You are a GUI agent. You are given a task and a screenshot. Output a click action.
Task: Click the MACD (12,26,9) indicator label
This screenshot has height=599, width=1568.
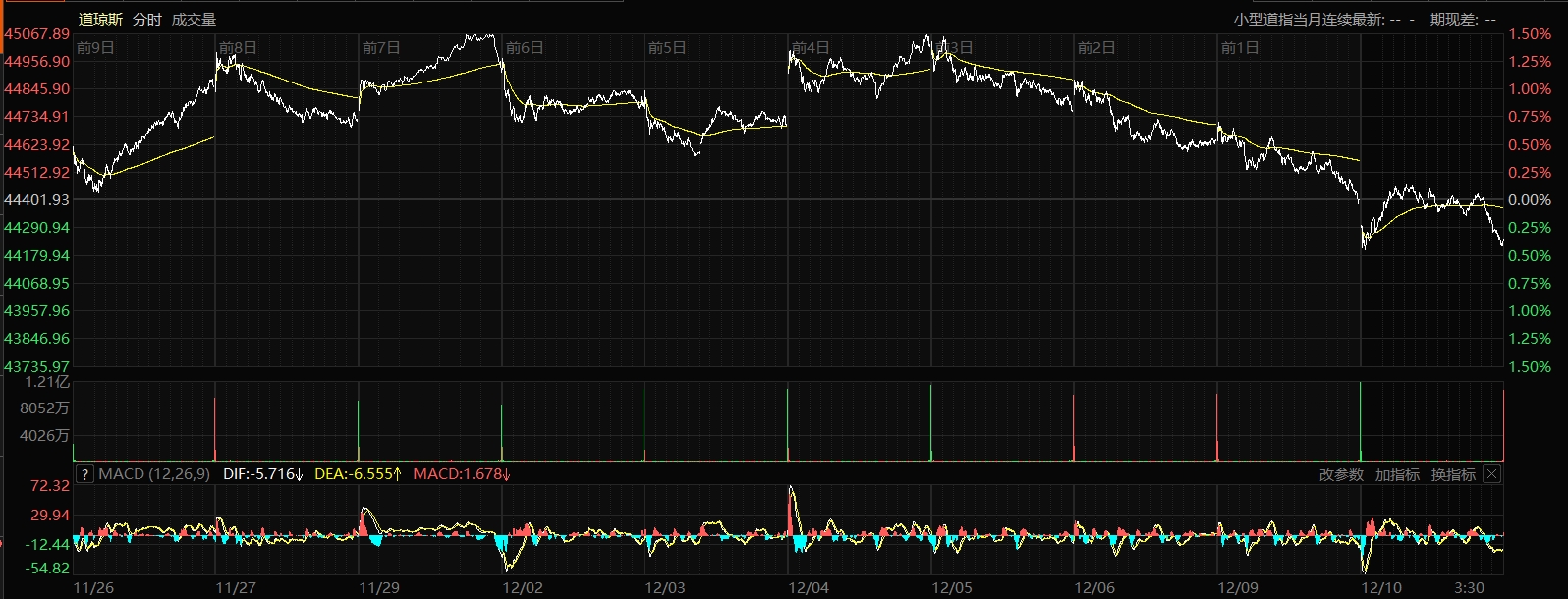[154, 474]
